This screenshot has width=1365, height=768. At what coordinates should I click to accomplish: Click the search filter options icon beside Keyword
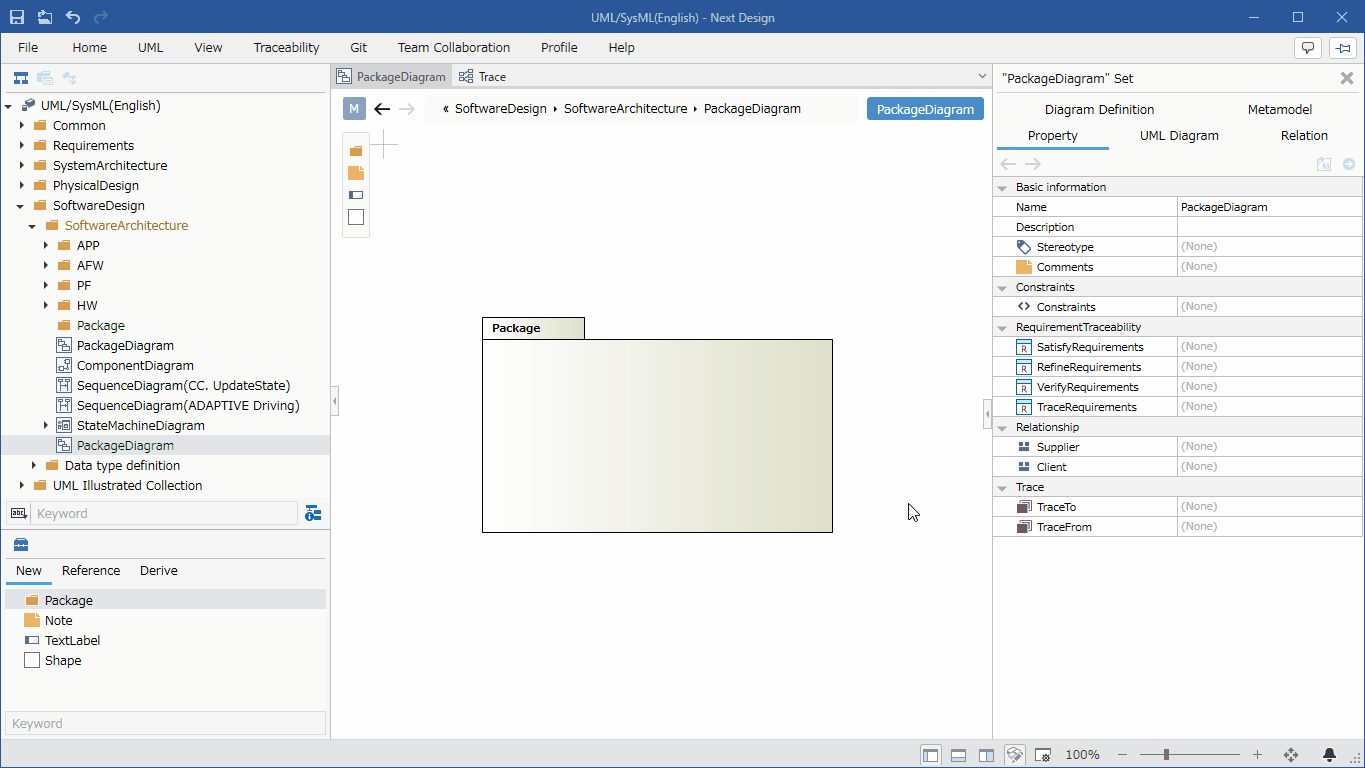[313, 513]
